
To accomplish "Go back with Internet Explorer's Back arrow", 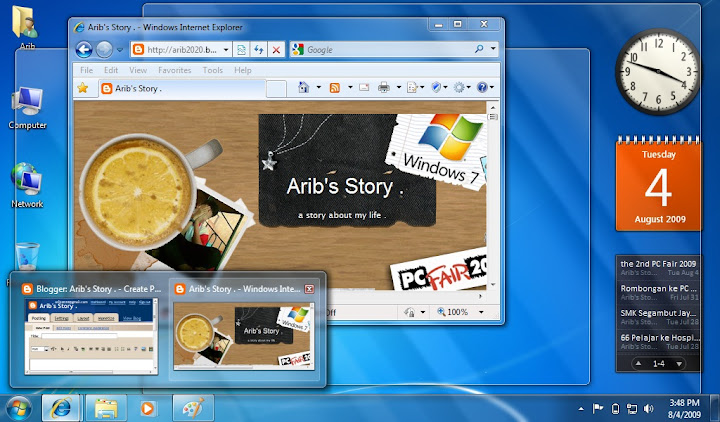I will 84,50.
